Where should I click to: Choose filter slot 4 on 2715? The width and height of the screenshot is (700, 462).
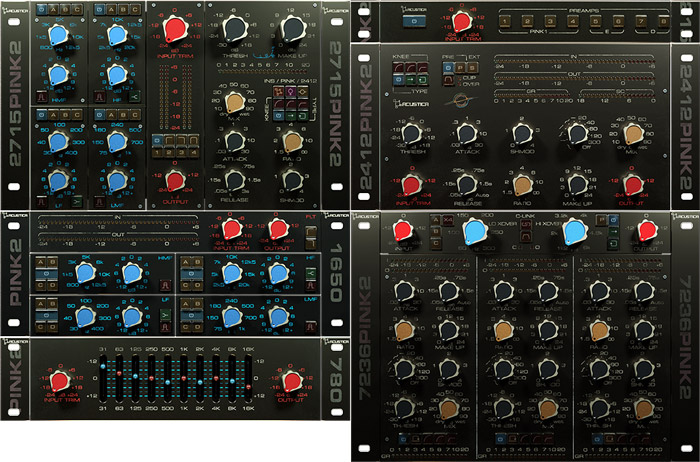(193, 153)
